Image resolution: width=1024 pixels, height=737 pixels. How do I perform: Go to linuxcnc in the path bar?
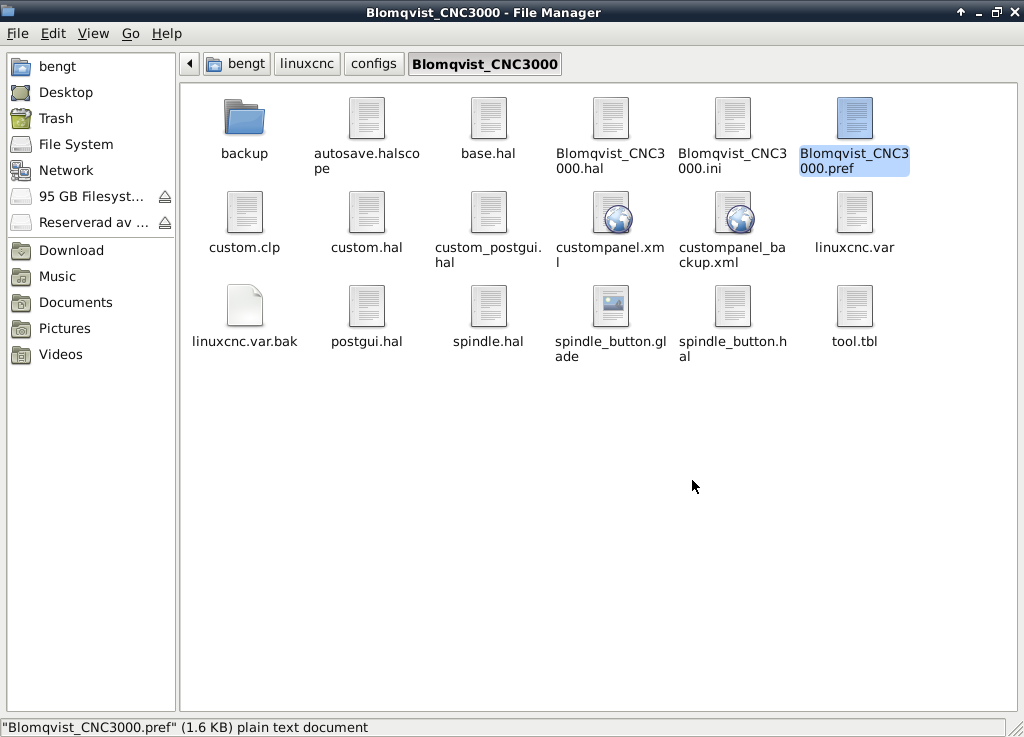pos(307,64)
